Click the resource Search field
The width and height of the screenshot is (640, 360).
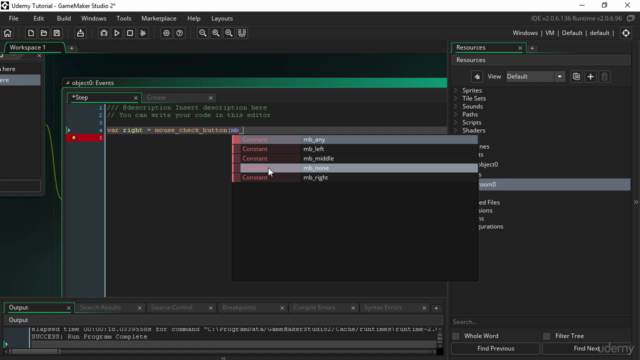coord(541,322)
